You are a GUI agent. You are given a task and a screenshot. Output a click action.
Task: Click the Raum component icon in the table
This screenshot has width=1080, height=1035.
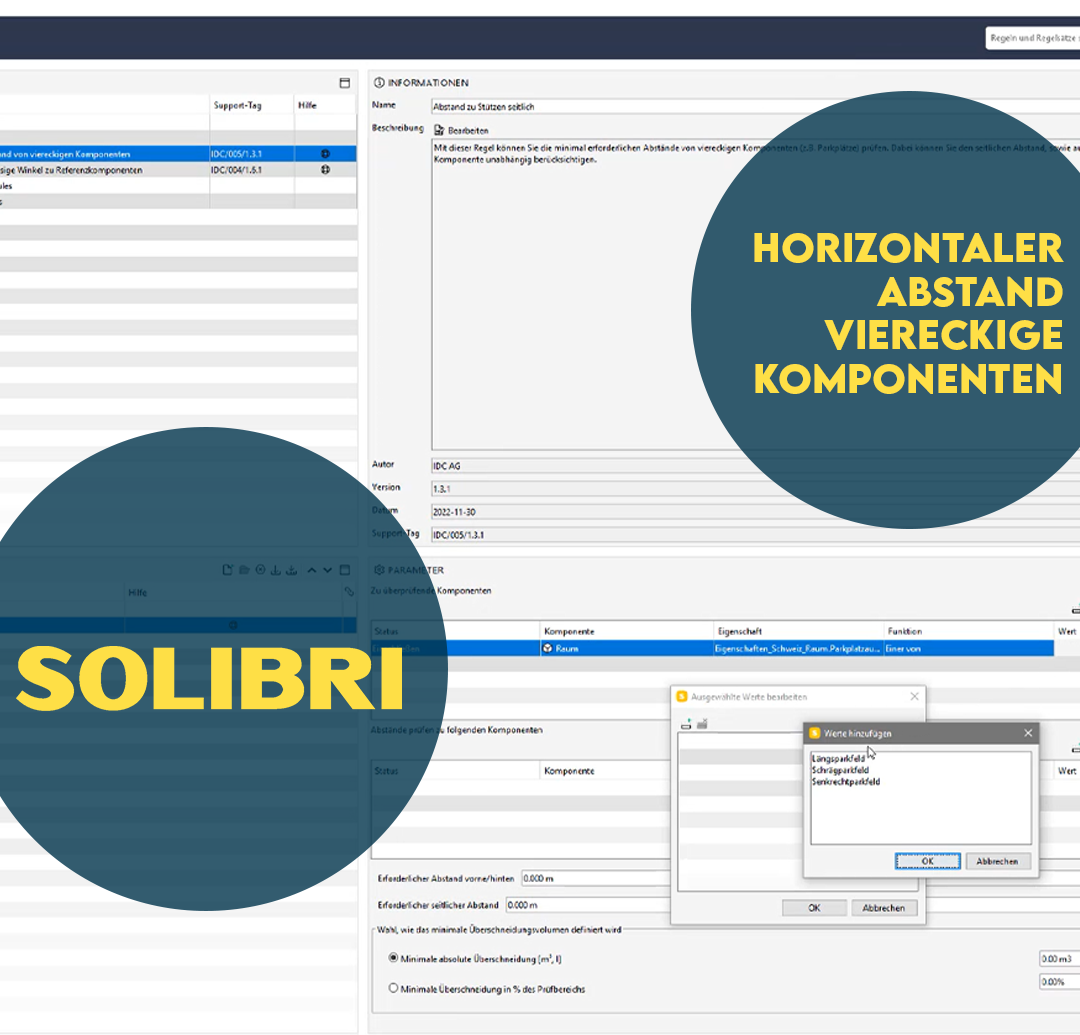[548, 648]
